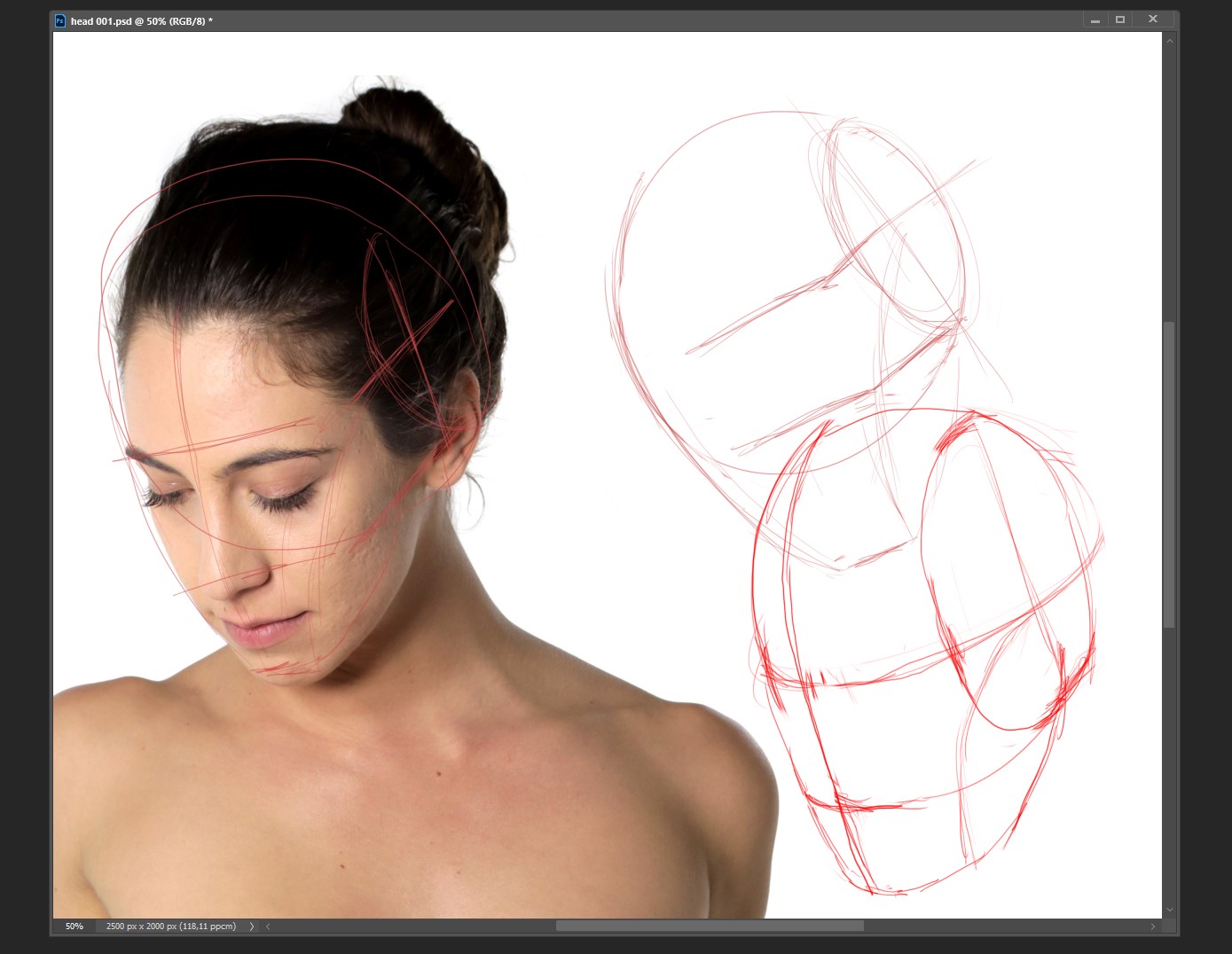1232x954 pixels.
Task: Click the horizontal scrollbar right arrow
Action: tap(1153, 927)
